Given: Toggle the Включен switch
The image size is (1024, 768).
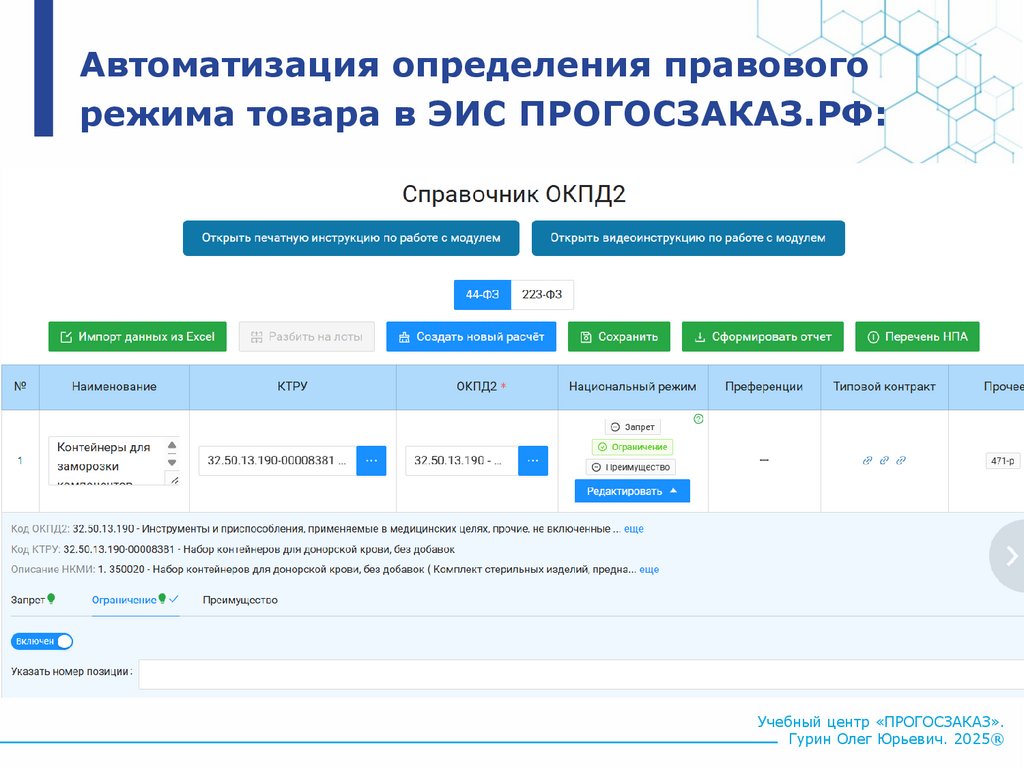Looking at the screenshot, I should (42, 641).
